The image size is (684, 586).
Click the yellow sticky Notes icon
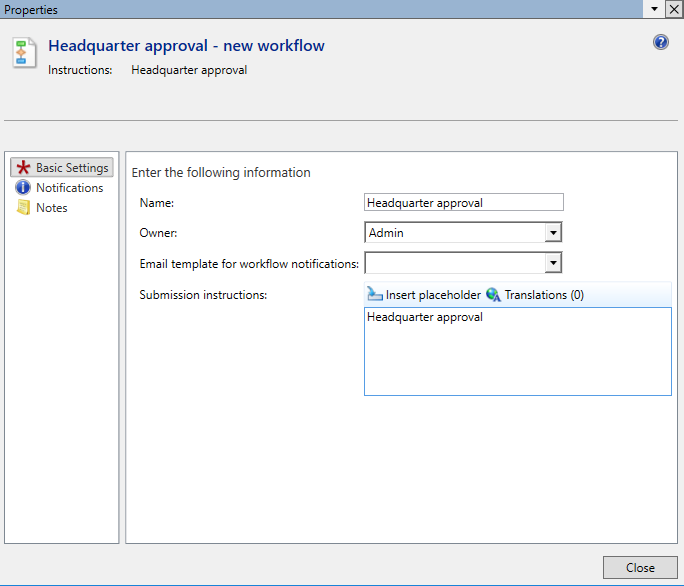pos(23,208)
